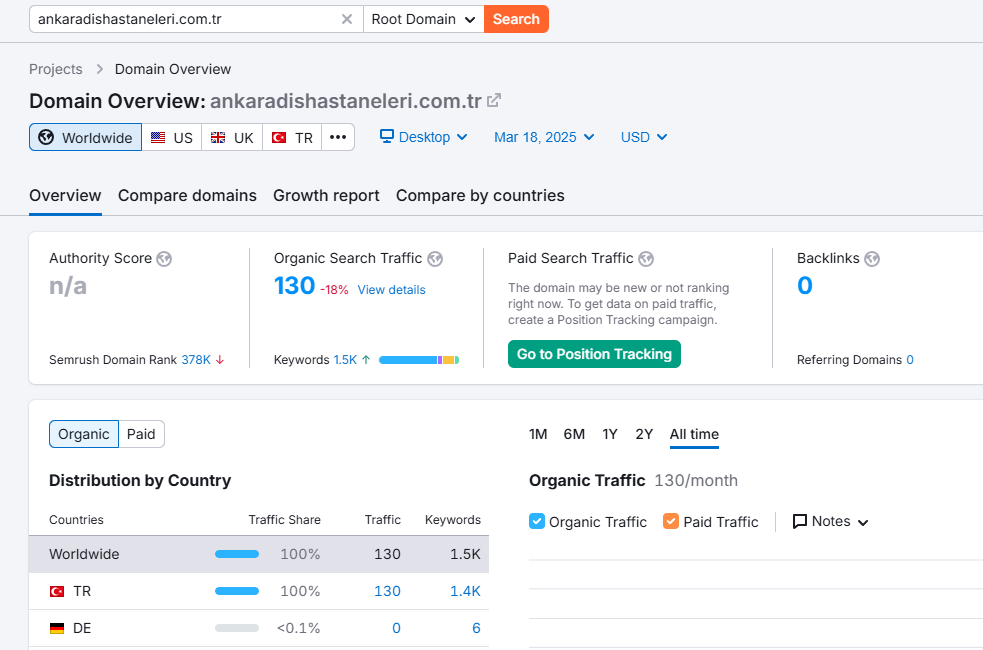Click Go to Position Tracking button
The image size is (983, 650).
[594, 354]
